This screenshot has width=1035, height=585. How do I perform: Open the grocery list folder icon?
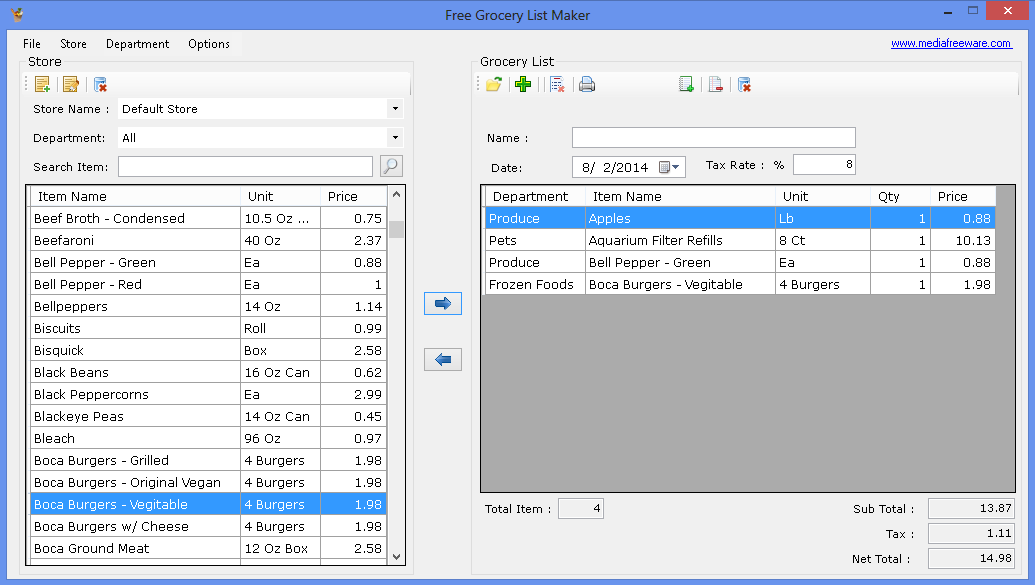494,85
